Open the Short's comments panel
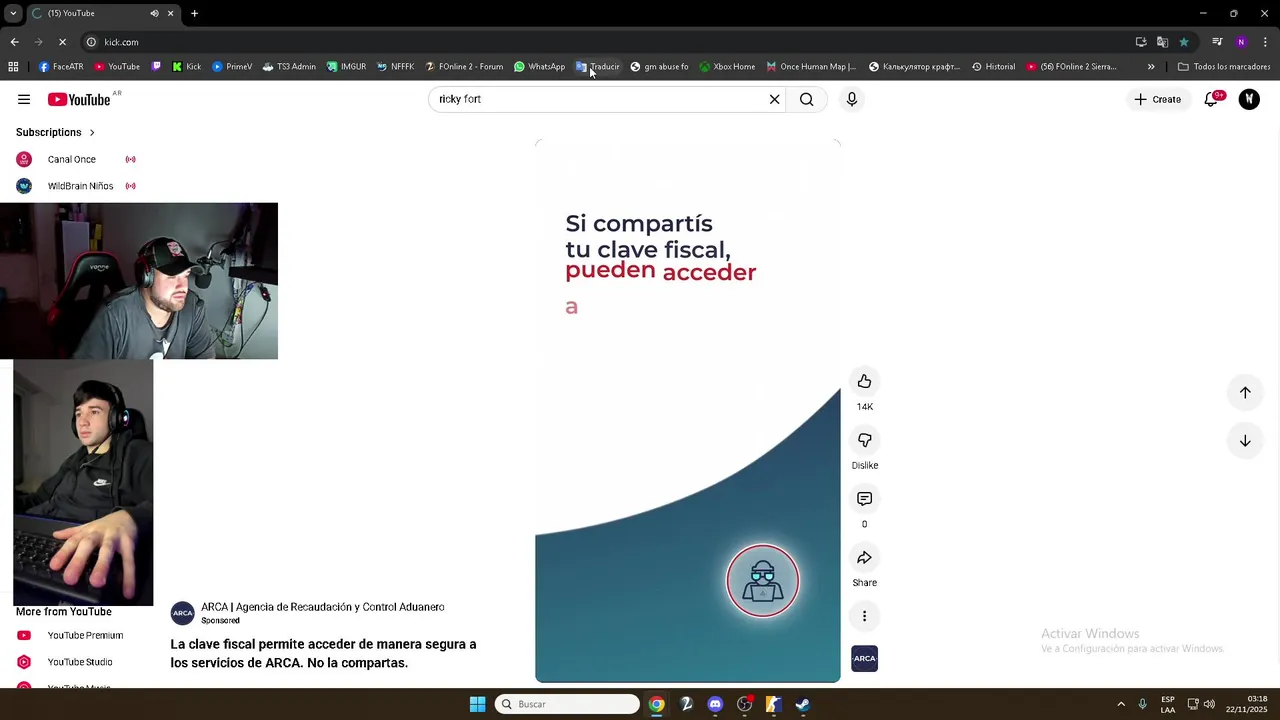This screenshot has width=1280, height=720. (865, 499)
